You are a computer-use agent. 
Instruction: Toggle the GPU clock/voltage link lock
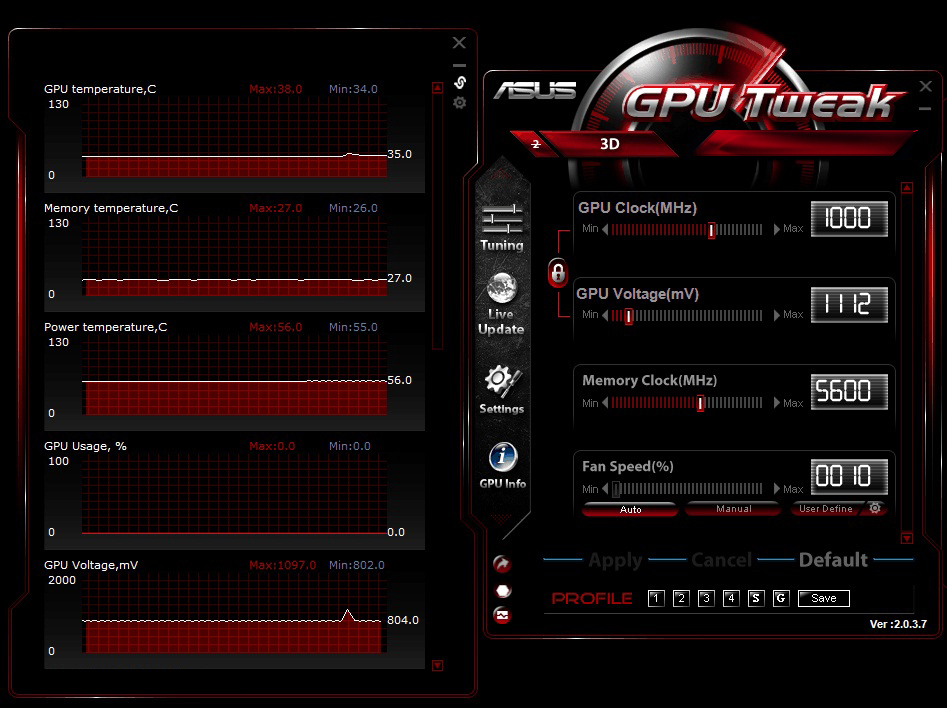coord(557,273)
